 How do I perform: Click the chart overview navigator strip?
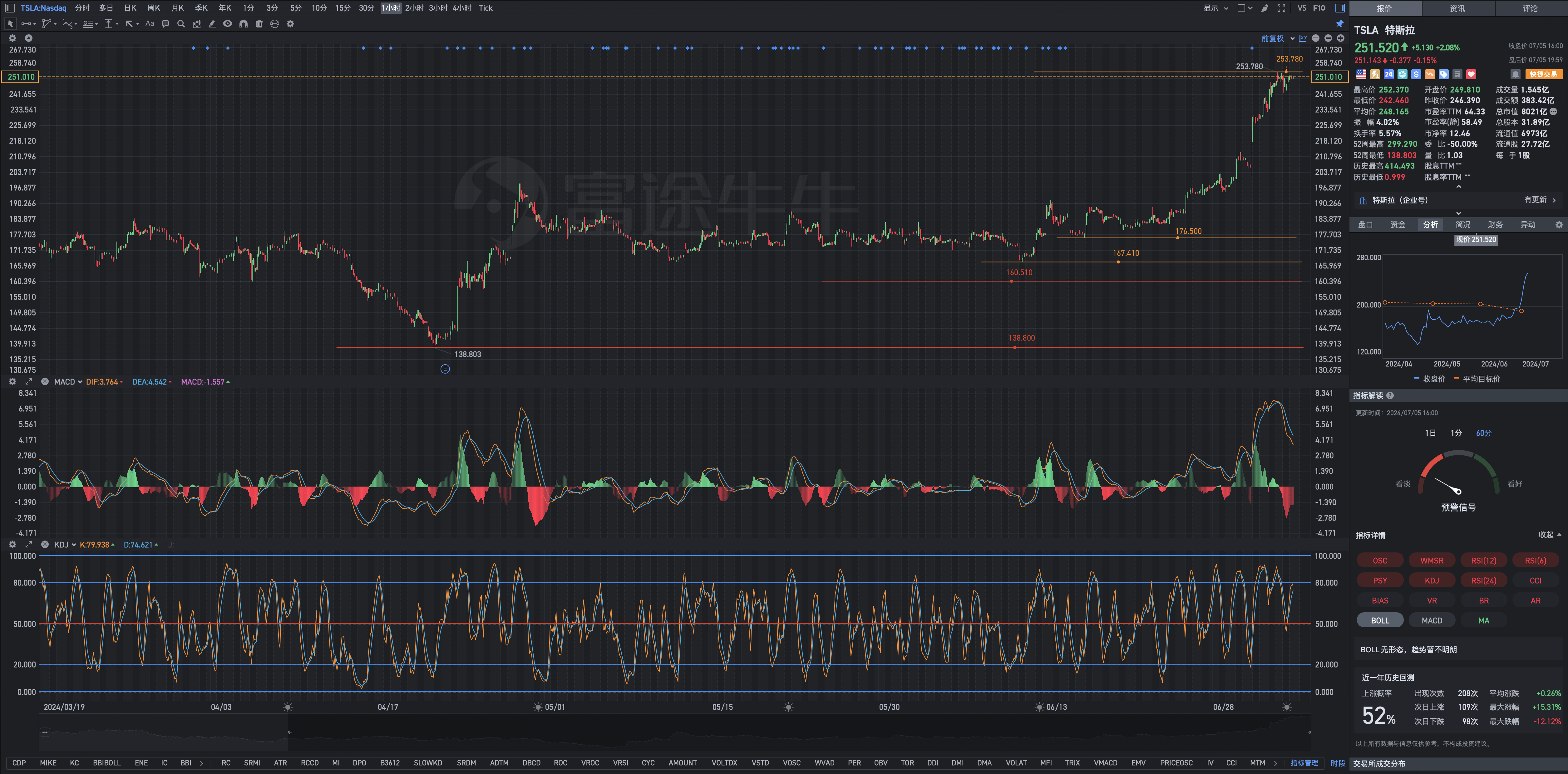pos(674,732)
